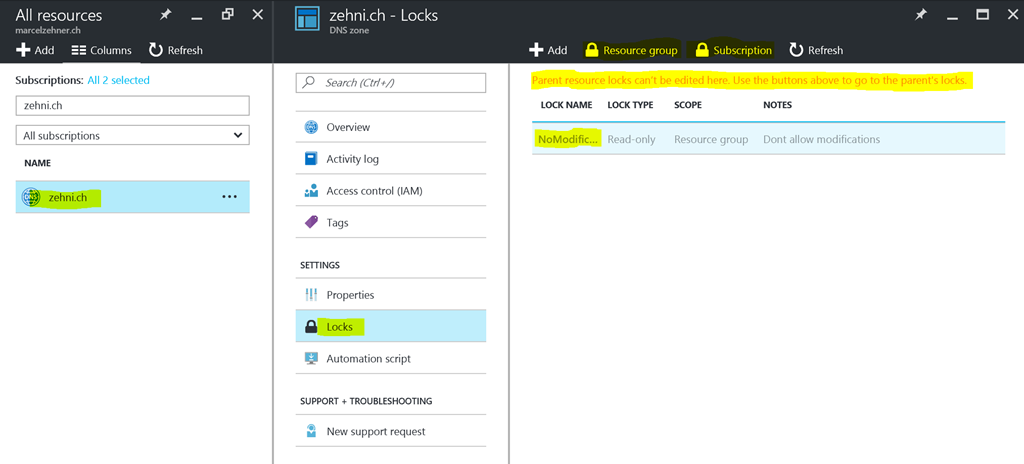Expand the All subscriptions dropdown
The width and height of the screenshot is (1024, 464).
pos(132,135)
